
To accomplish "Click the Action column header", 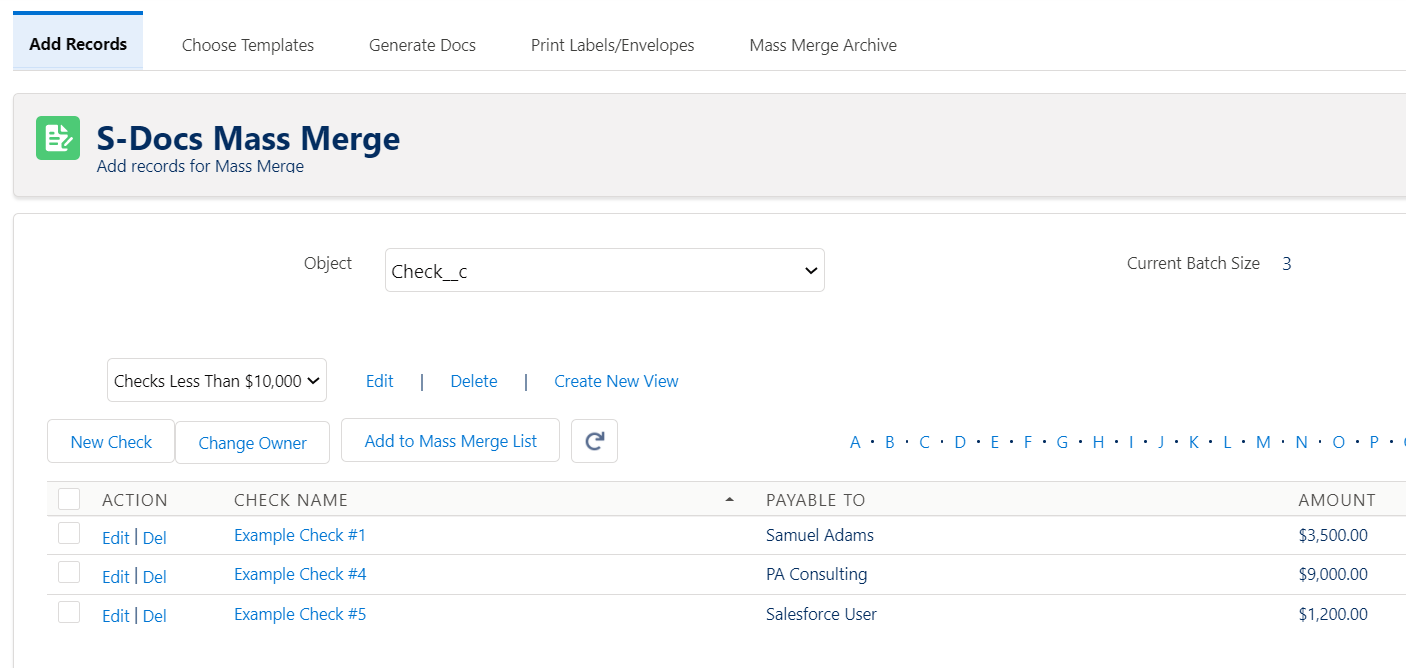I will tap(135, 500).
